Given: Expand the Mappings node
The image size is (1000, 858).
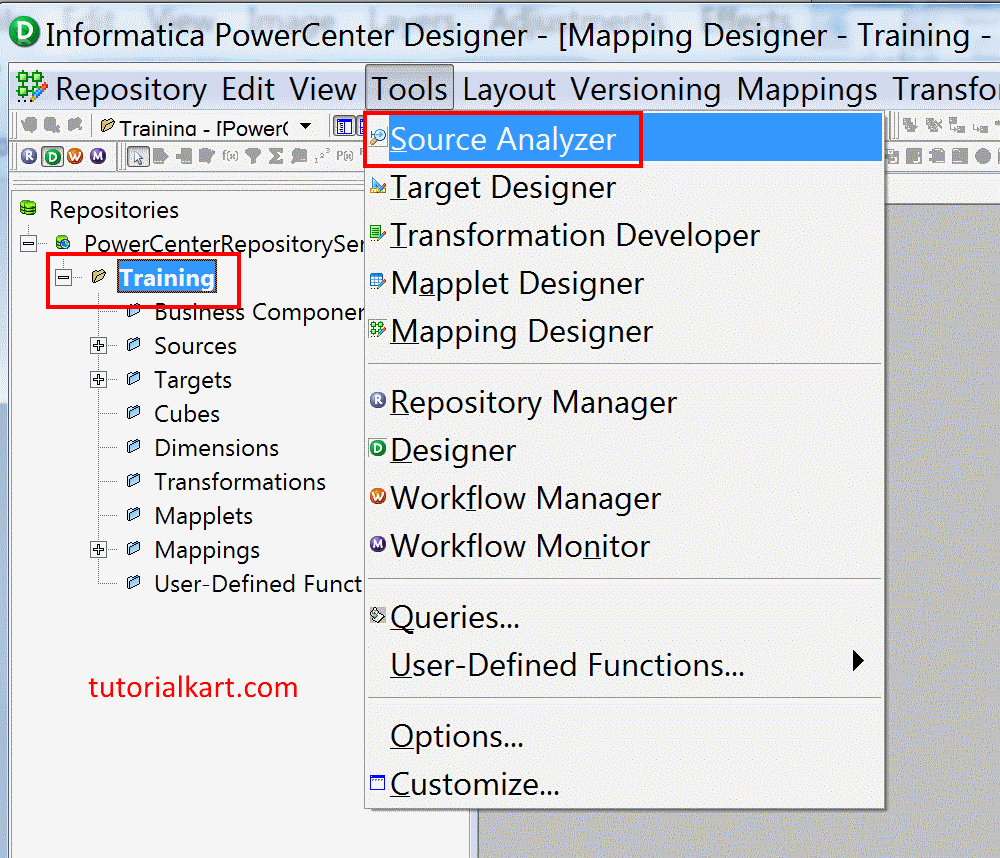Looking at the screenshot, I should tap(98, 549).
